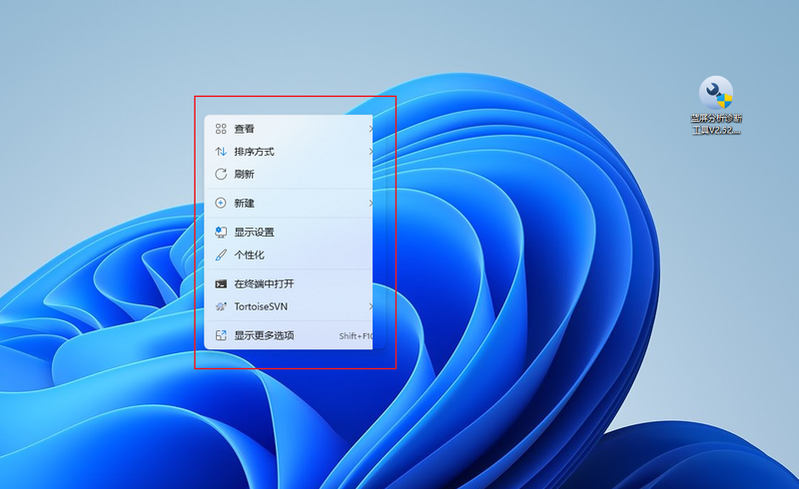Click the paintbrush icon for 个性化
The image size is (799, 489).
[x=221, y=255]
